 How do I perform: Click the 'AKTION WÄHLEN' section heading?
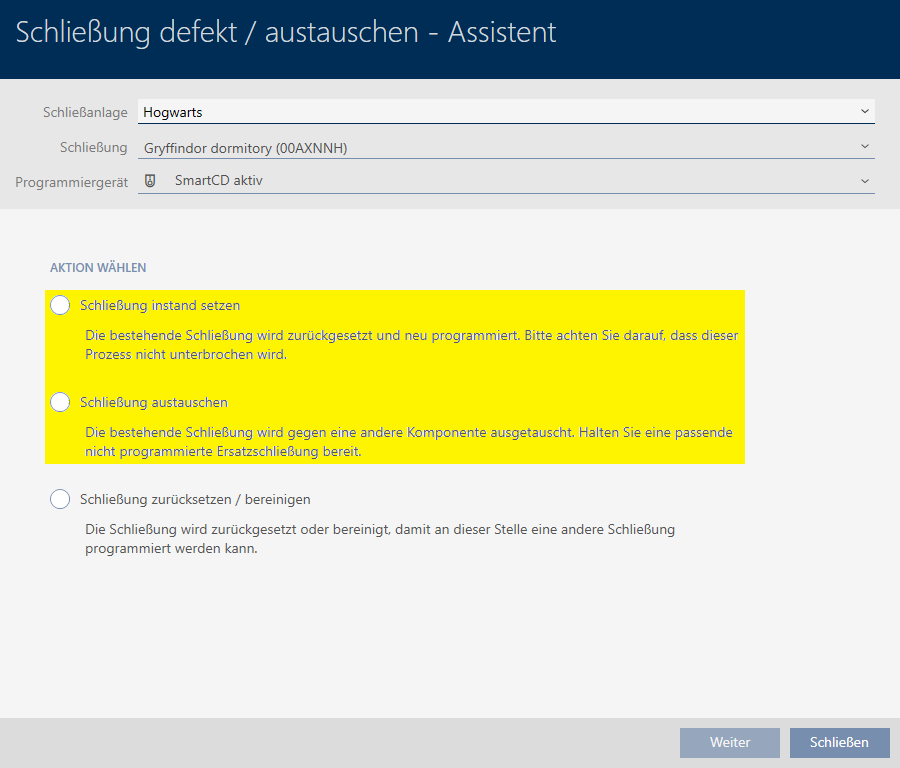pos(98,268)
